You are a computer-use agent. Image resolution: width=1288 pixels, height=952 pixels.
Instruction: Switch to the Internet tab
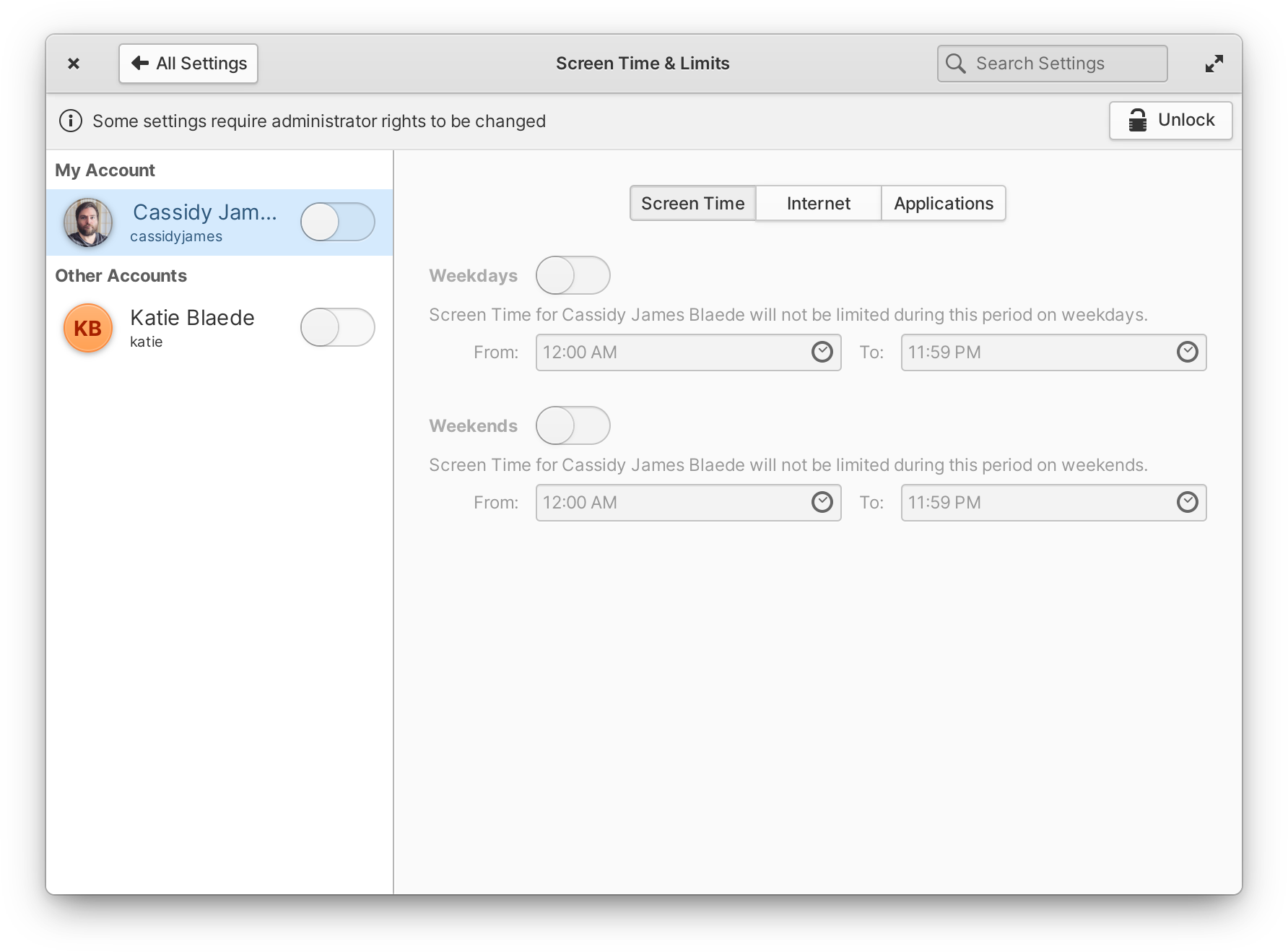point(819,204)
